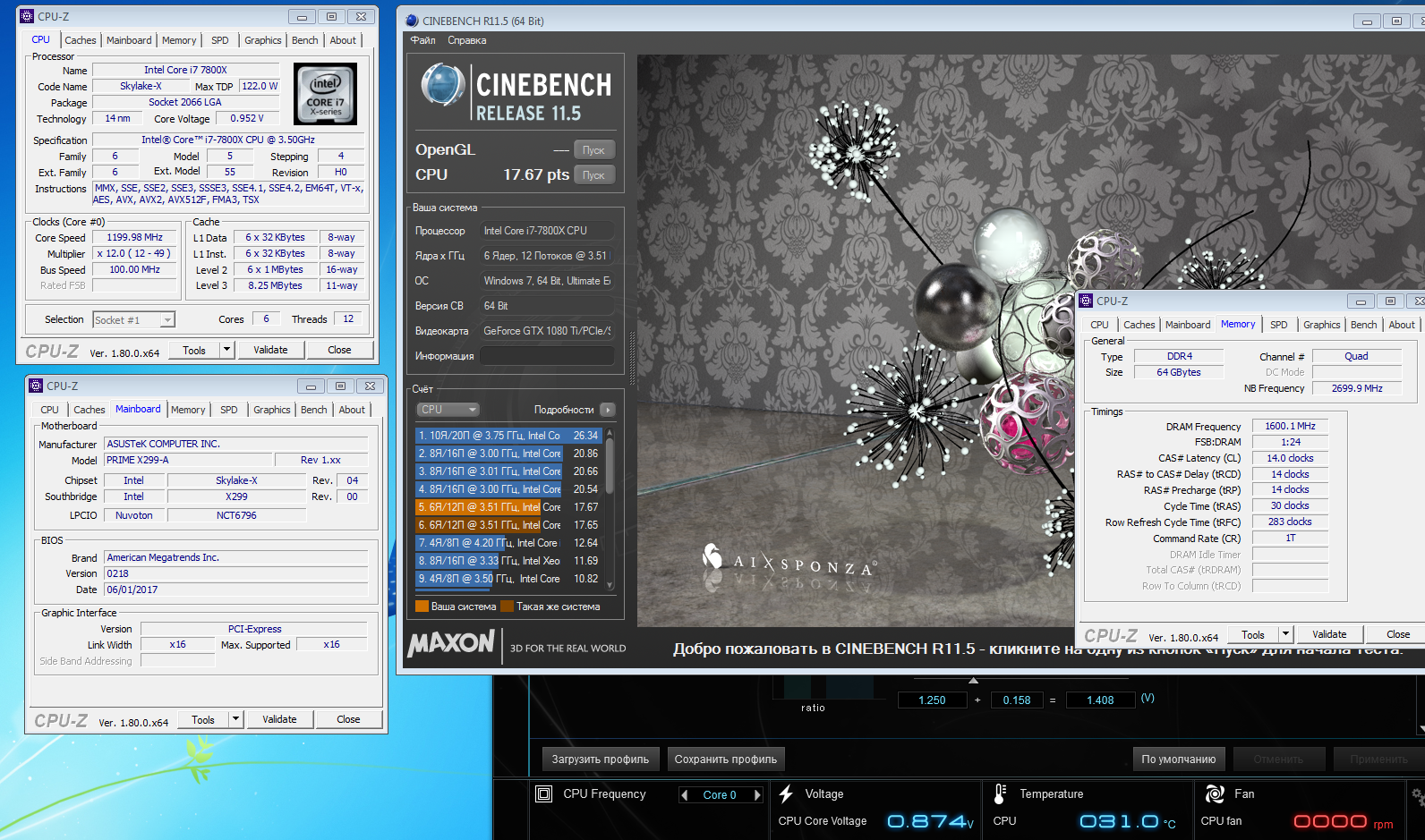This screenshot has width=1425, height=840.
Task: Open the Справка menu in Cinebench
Action: pos(467,40)
